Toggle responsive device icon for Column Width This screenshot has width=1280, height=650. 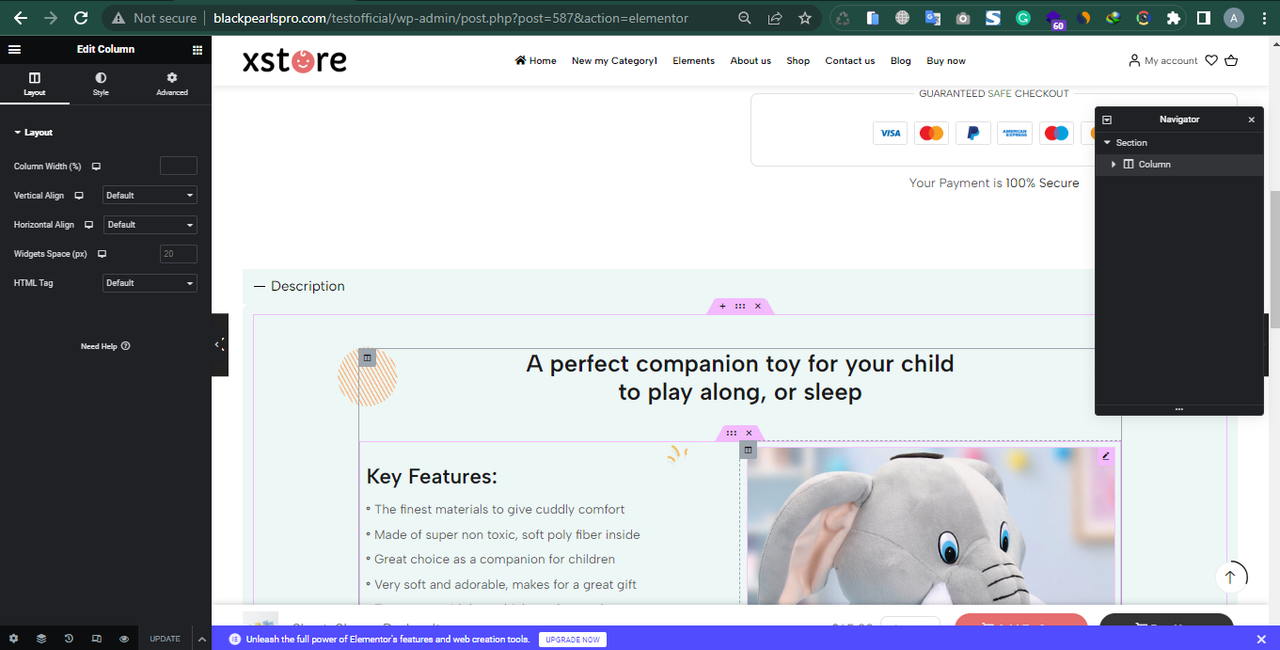point(97,166)
